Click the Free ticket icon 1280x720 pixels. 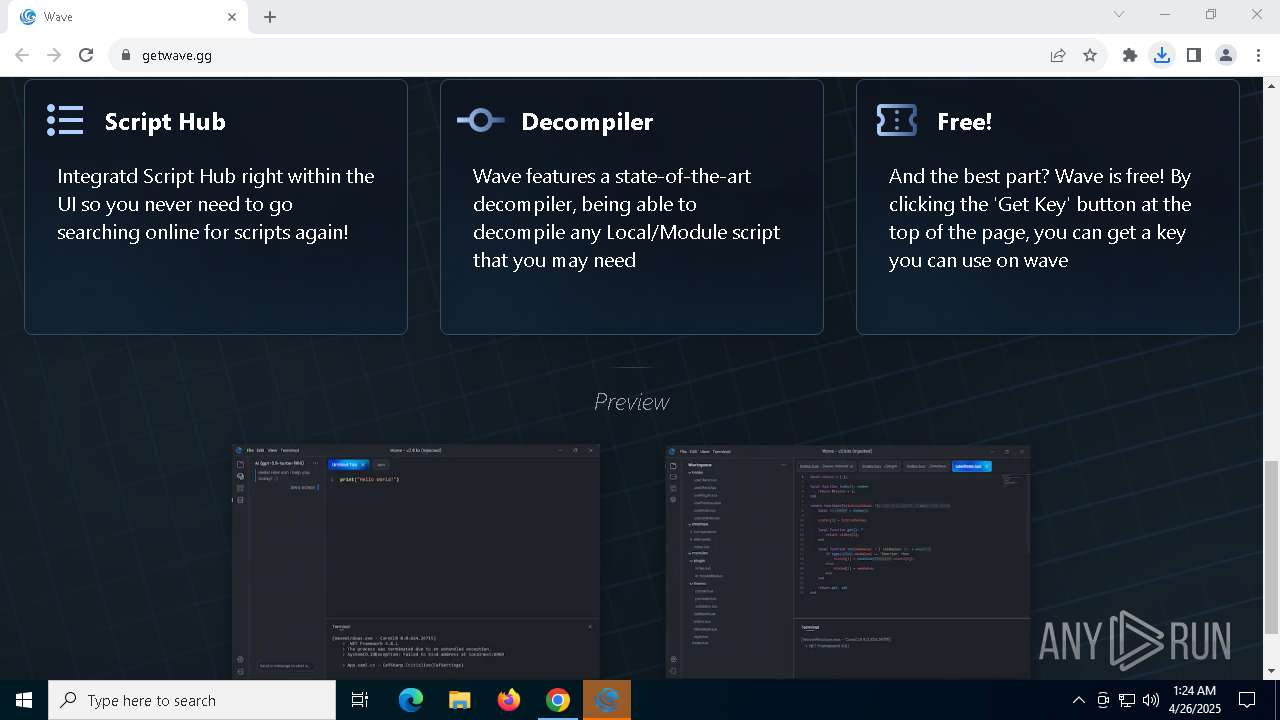(897, 121)
